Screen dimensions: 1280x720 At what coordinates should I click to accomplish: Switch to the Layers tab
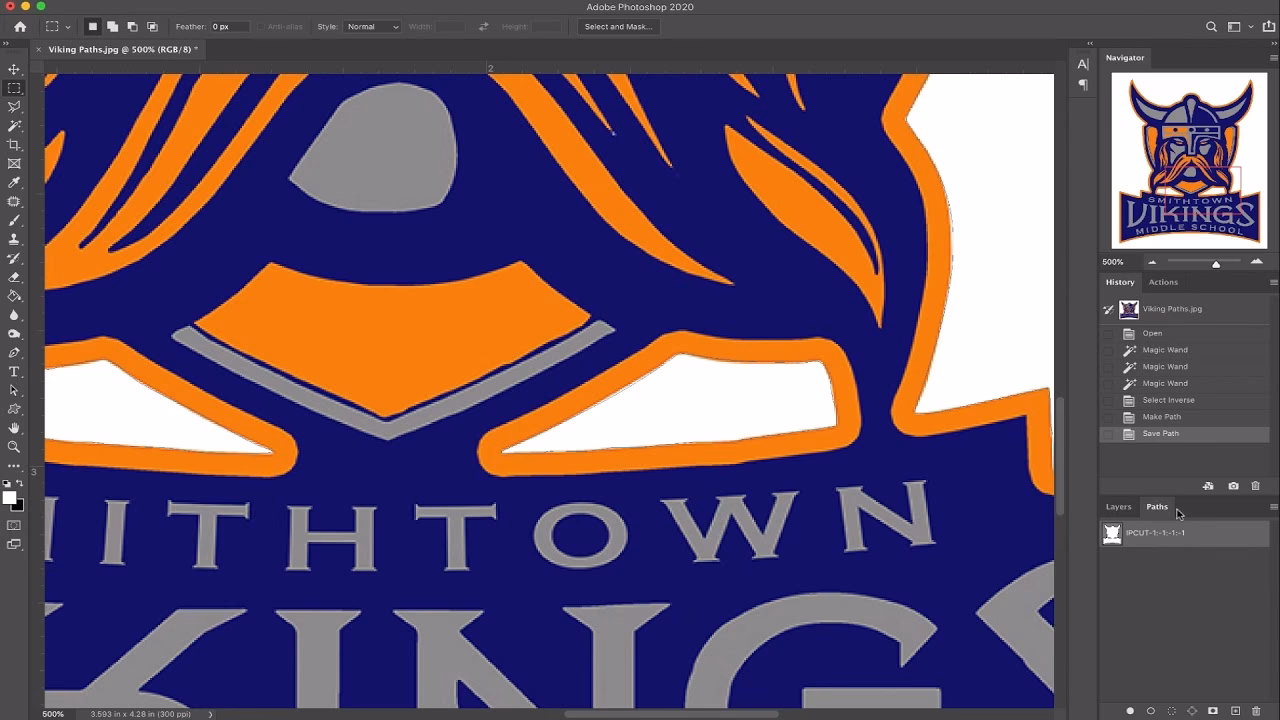click(1118, 507)
